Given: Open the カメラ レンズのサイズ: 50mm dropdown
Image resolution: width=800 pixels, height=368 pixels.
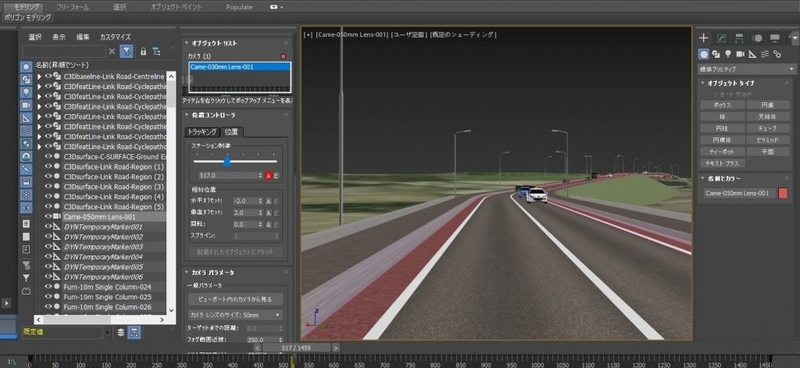Looking at the screenshot, I should [x=235, y=315].
